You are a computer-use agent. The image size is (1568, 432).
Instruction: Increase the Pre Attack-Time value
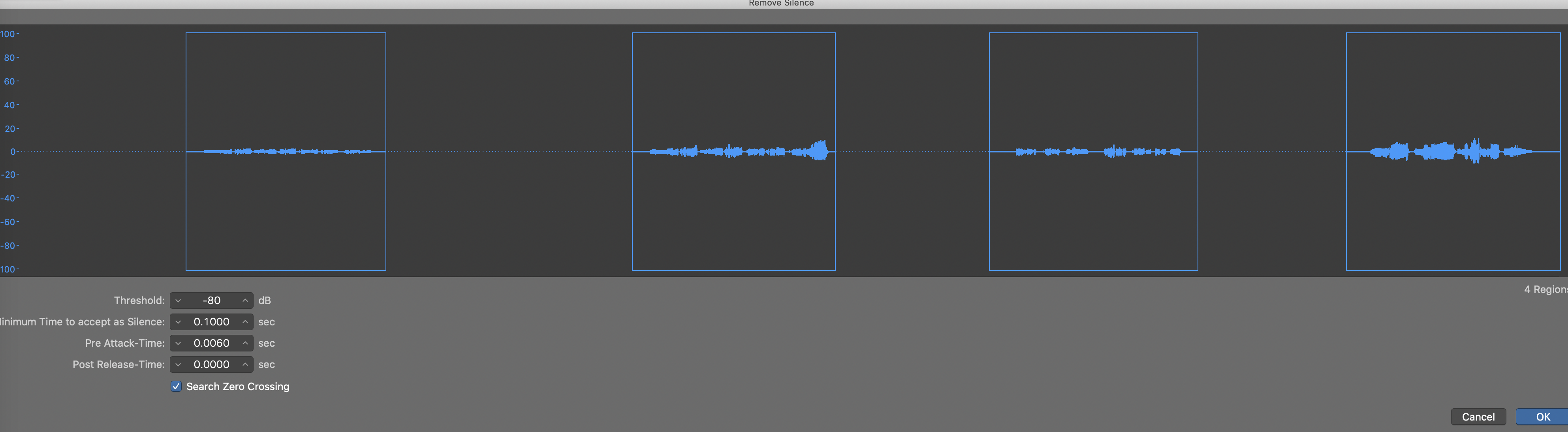coord(245,343)
